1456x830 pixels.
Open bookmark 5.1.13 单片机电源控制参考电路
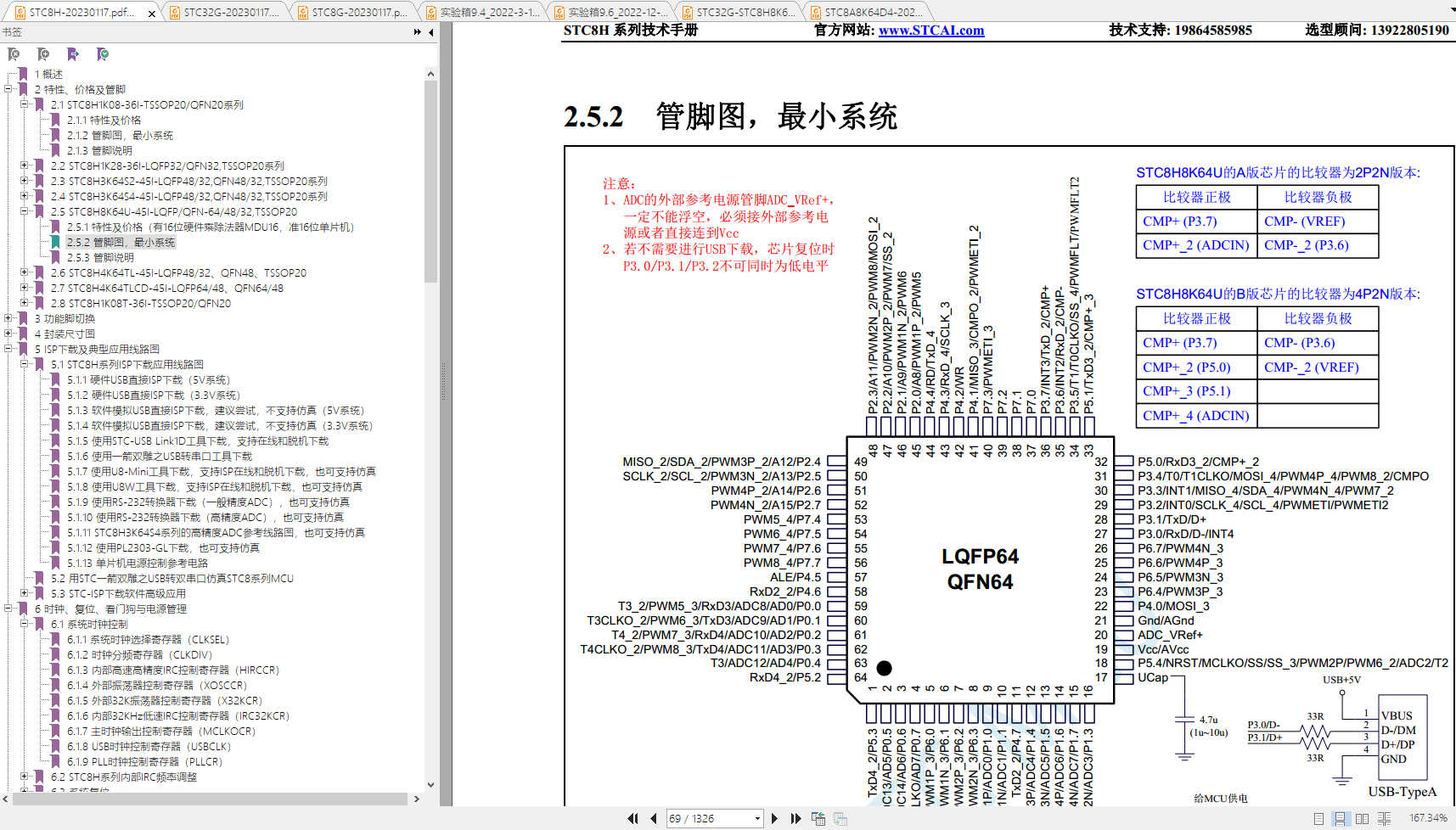(138, 563)
